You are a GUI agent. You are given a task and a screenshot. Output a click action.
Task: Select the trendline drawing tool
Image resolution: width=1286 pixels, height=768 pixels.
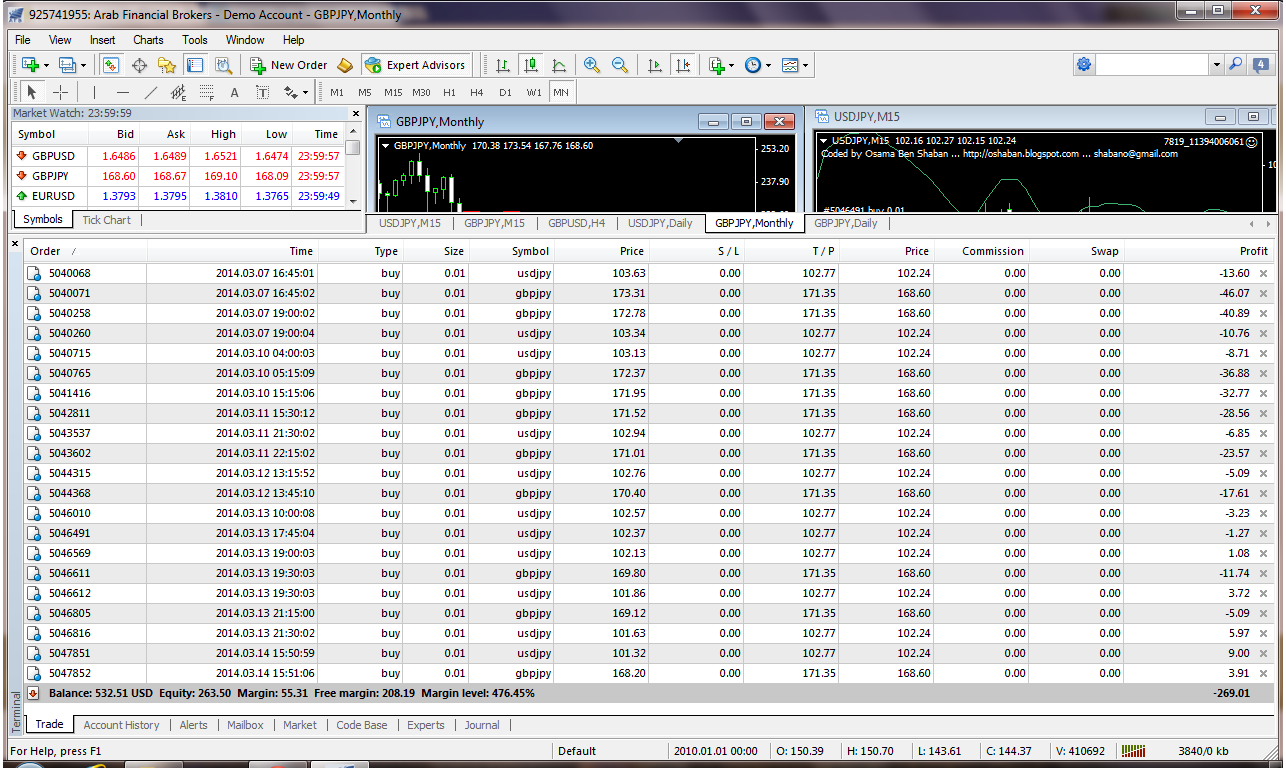click(x=151, y=92)
